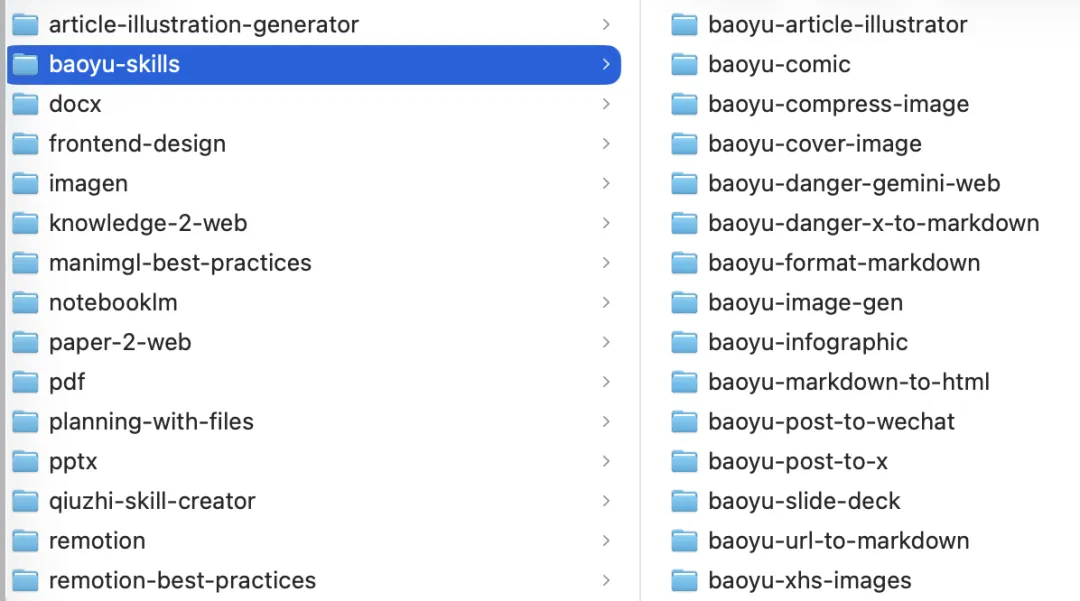Click the baoyu-cover-image folder icon
The width and height of the screenshot is (1080, 601).
pos(684,144)
